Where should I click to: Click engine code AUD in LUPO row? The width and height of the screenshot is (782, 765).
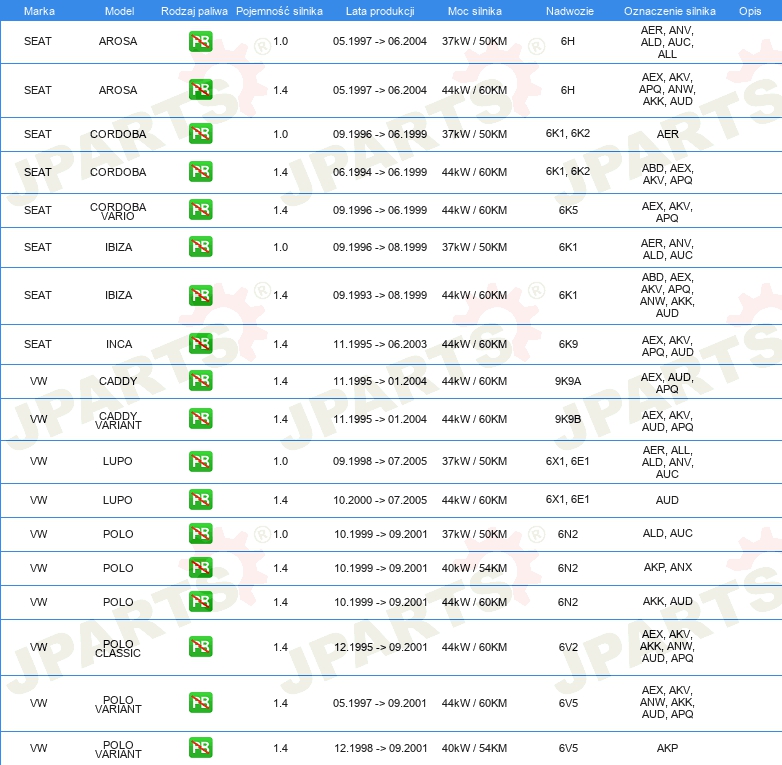click(667, 500)
